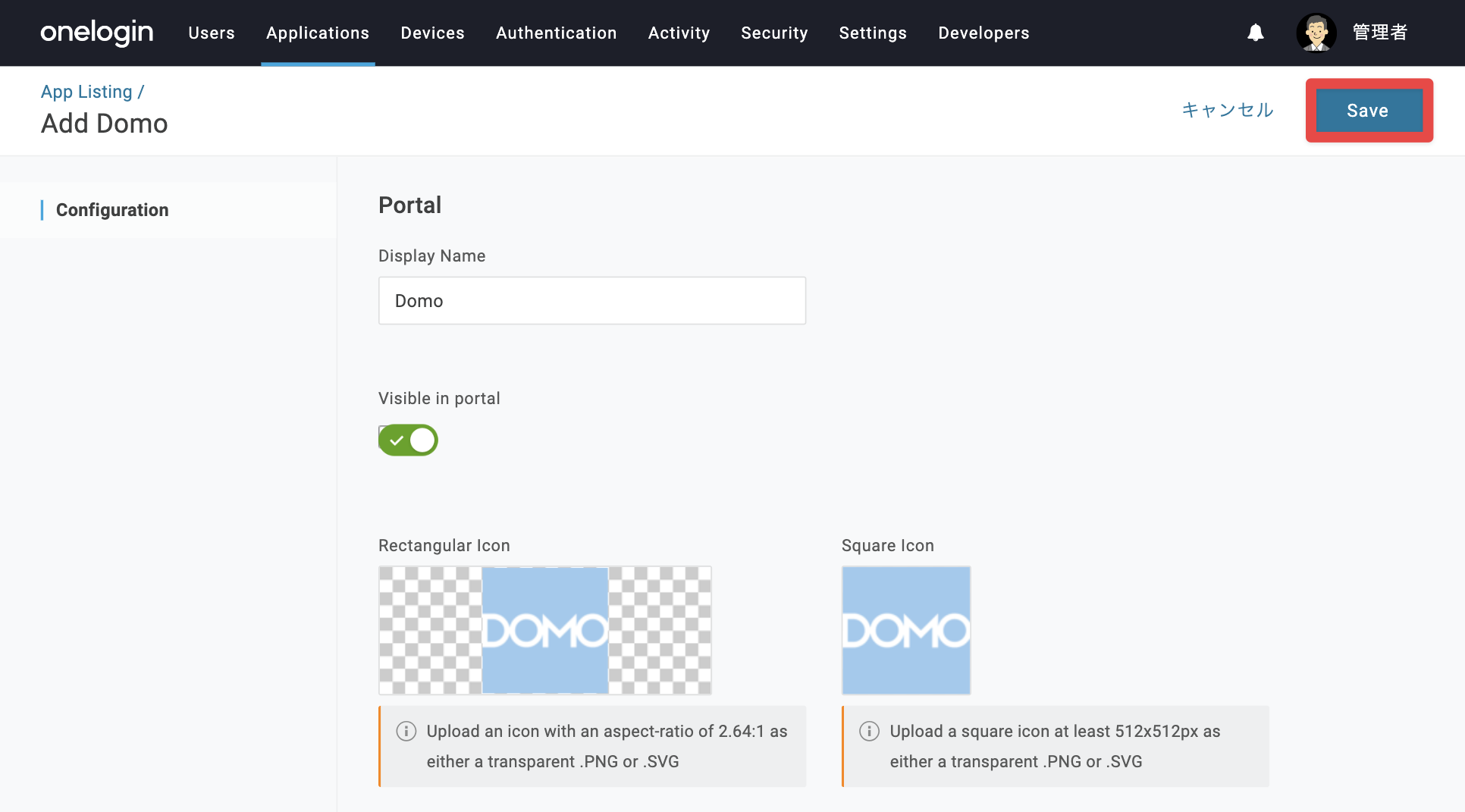
Task: Open the Developers menu
Action: 983,33
